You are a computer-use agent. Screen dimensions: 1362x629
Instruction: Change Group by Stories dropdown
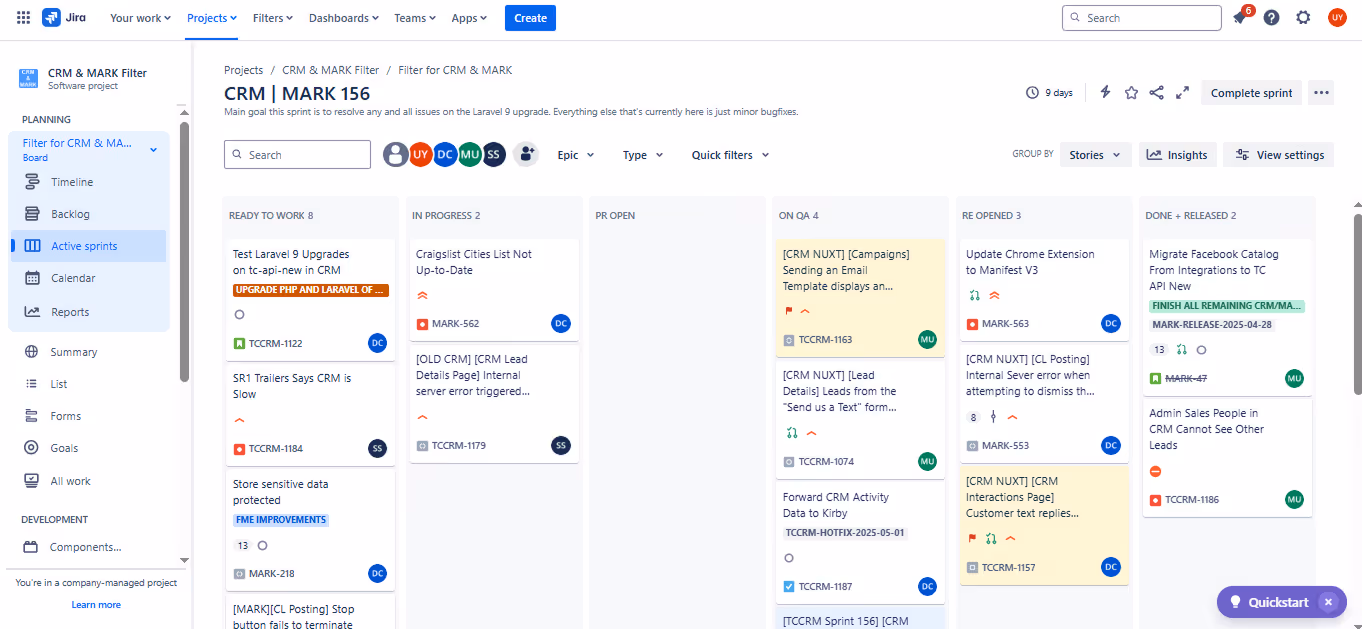[x=1096, y=155]
